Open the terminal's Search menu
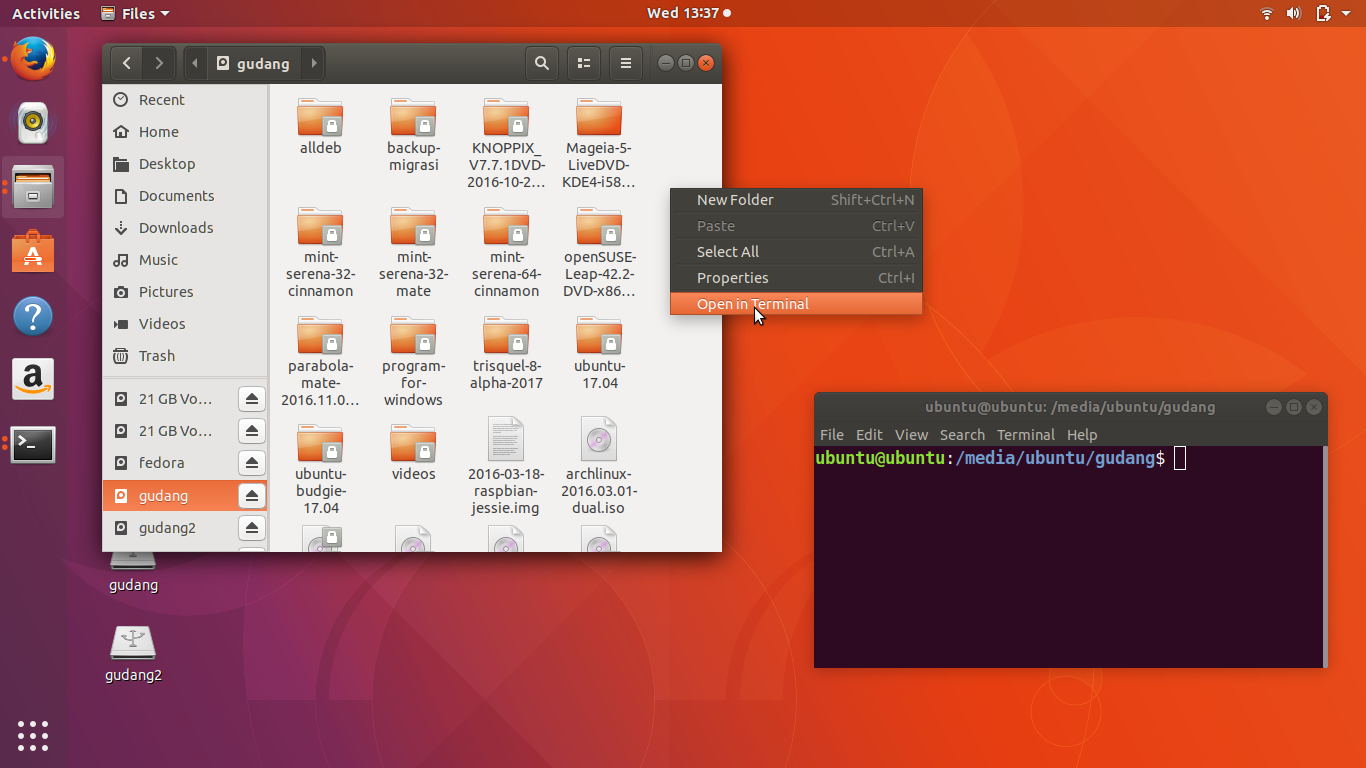 pyautogui.click(x=962, y=435)
